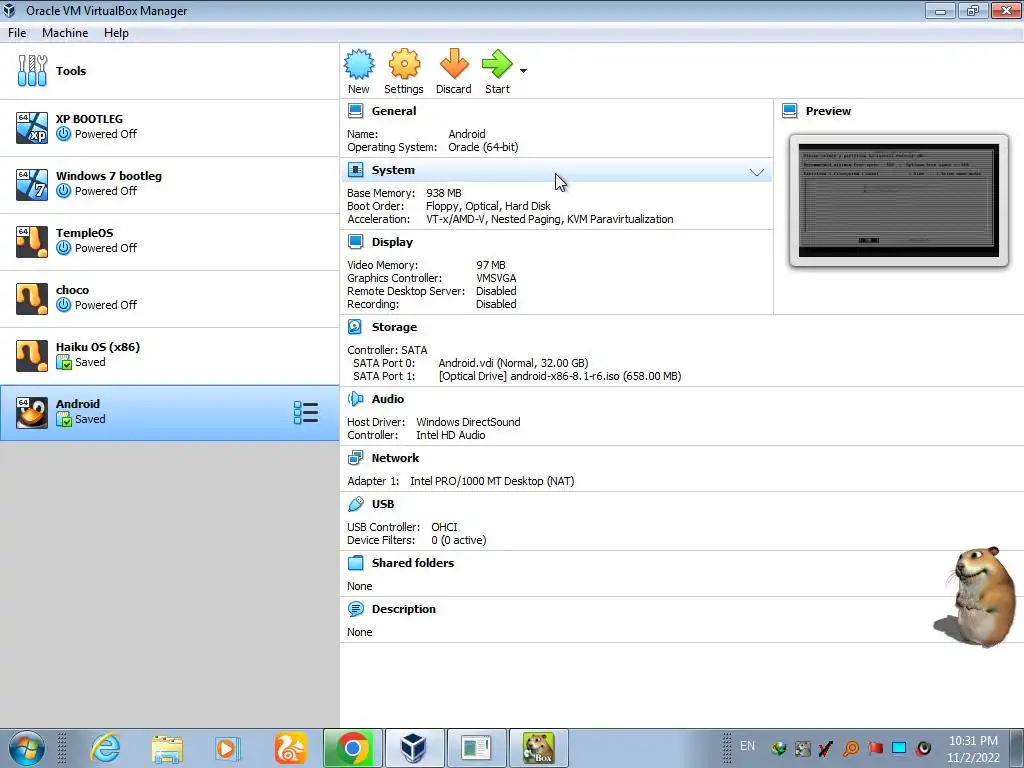
Task: Select the TempleOS virtual machine
Action: (170, 242)
